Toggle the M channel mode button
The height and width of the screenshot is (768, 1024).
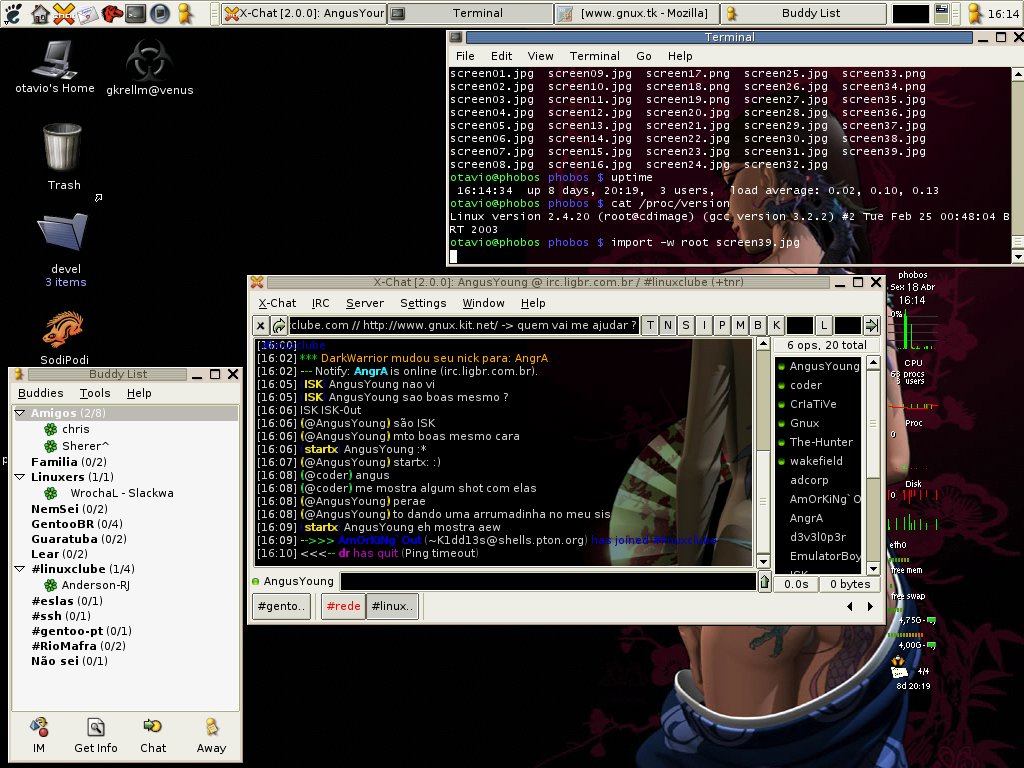740,325
